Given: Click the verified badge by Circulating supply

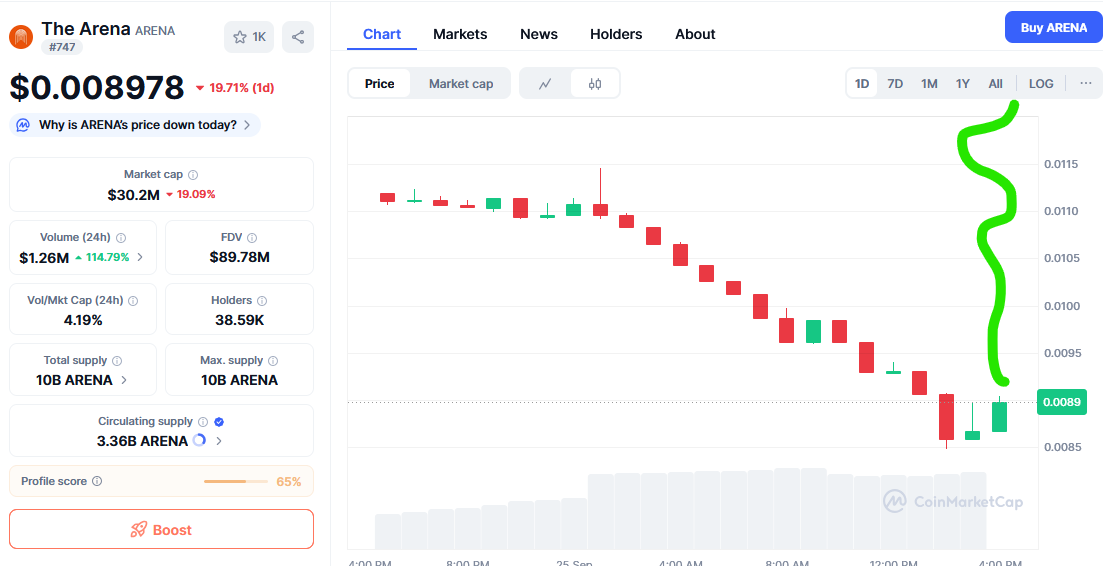Looking at the screenshot, I should (x=219, y=422).
